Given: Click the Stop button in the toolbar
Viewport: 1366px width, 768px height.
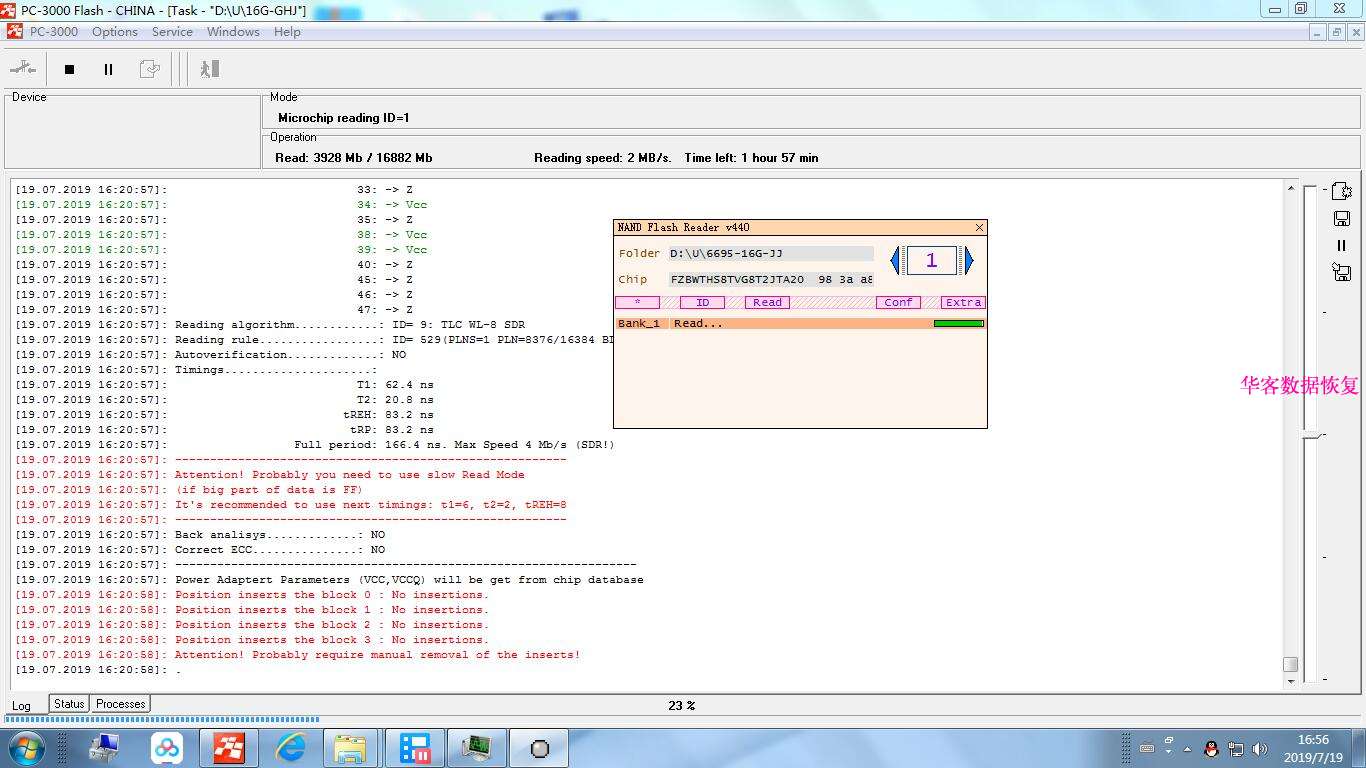Looking at the screenshot, I should (69, 69).
